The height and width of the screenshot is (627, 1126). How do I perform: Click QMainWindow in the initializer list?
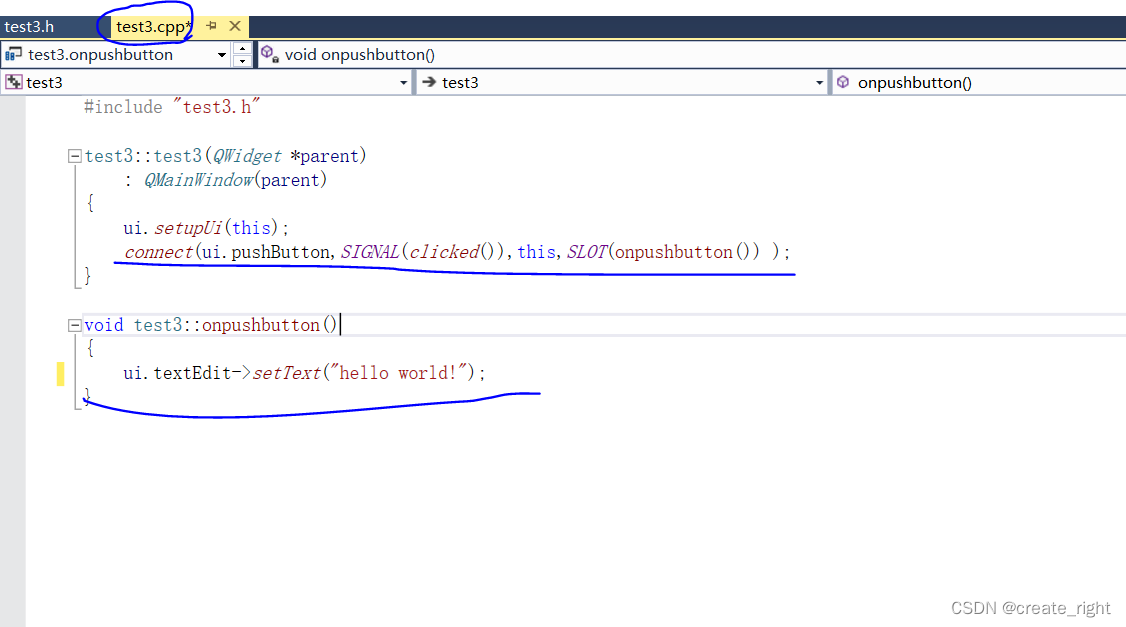199,180
